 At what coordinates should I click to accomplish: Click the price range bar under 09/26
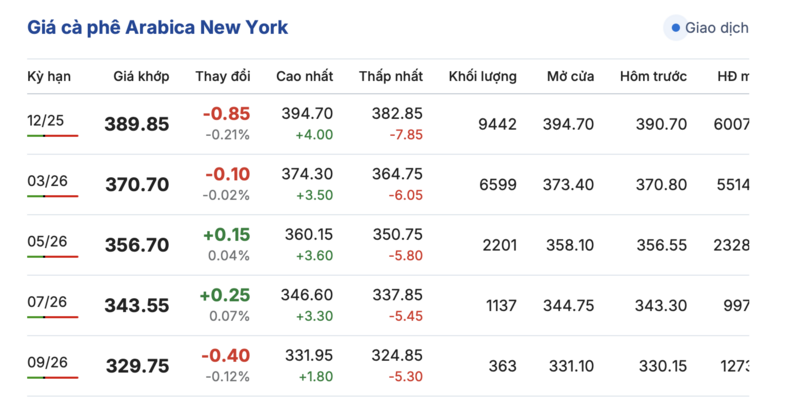[x=52, y=378]
